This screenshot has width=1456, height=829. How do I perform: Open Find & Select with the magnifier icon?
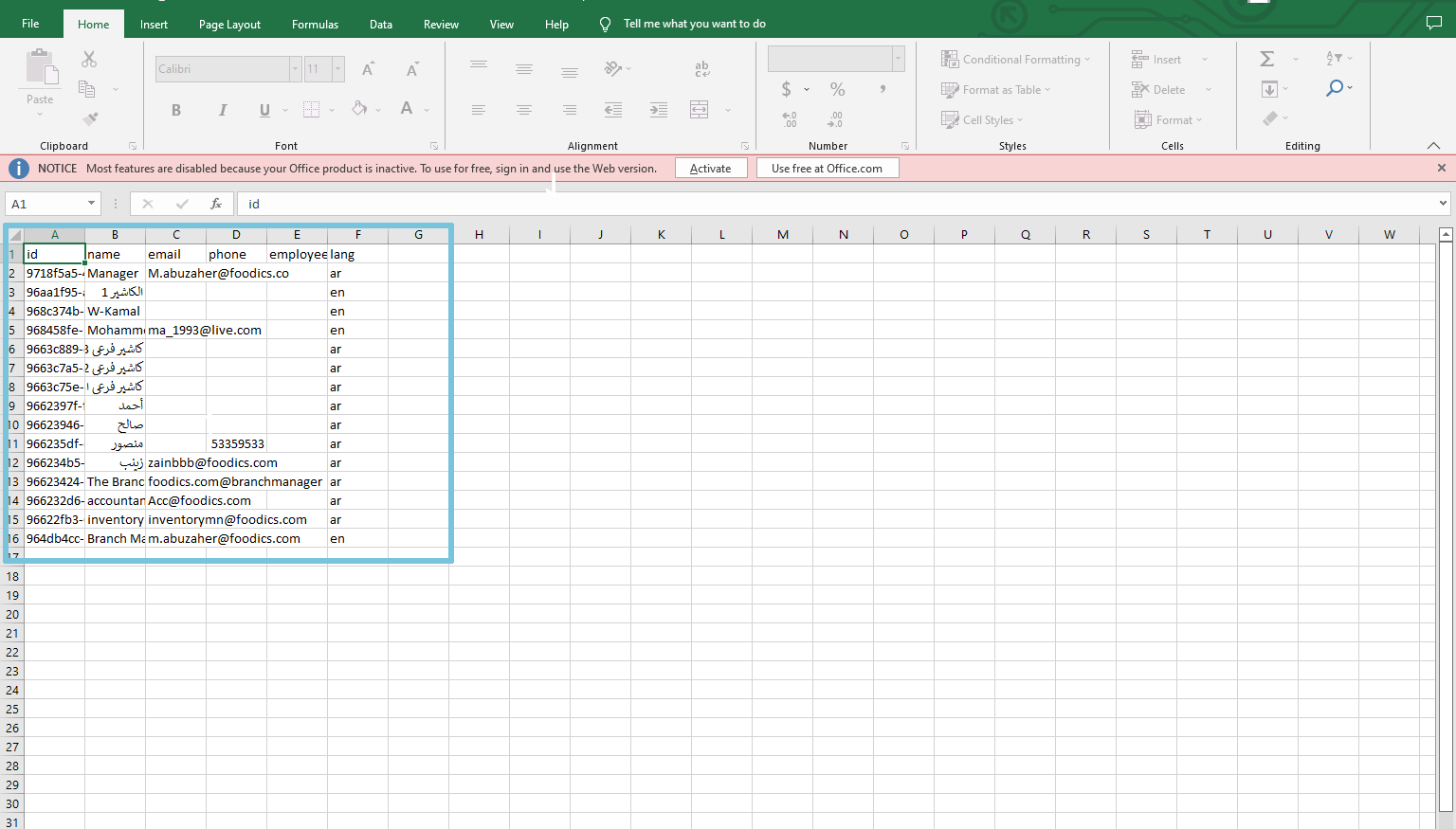(x=1337, y=88)
